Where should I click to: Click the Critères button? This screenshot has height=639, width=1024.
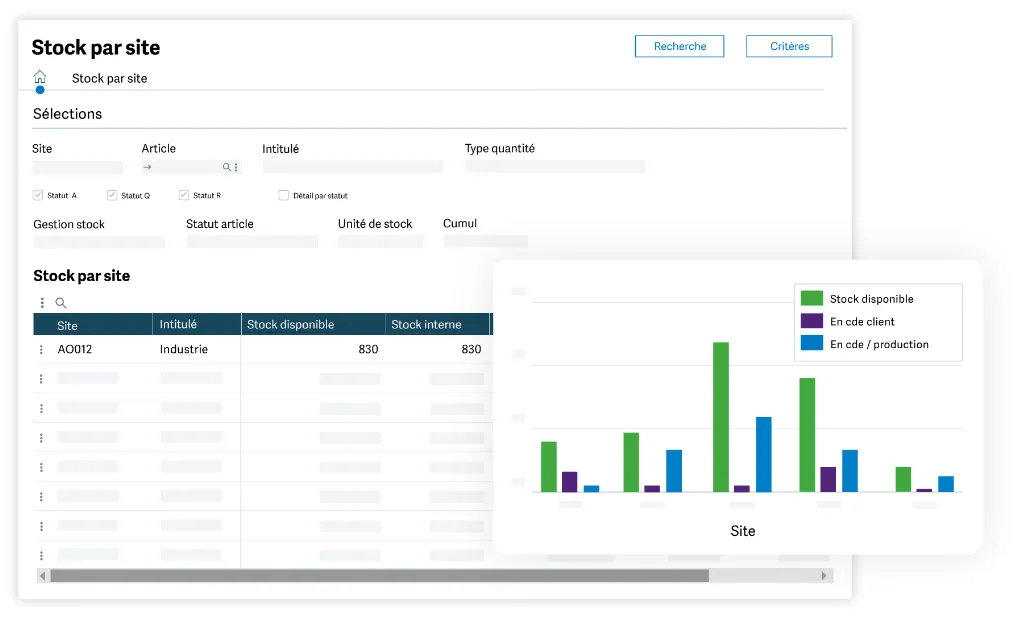(x=789, y=46)
